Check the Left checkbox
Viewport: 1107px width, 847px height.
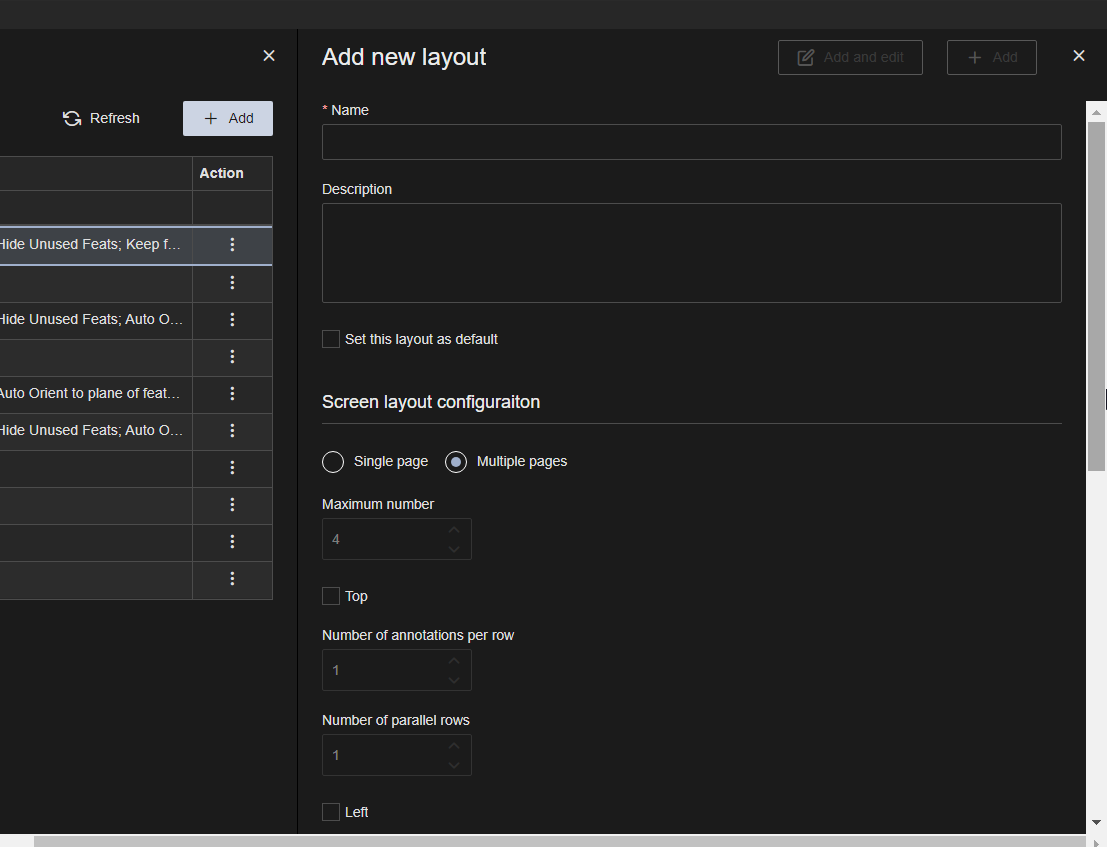[x=331, y=812]
